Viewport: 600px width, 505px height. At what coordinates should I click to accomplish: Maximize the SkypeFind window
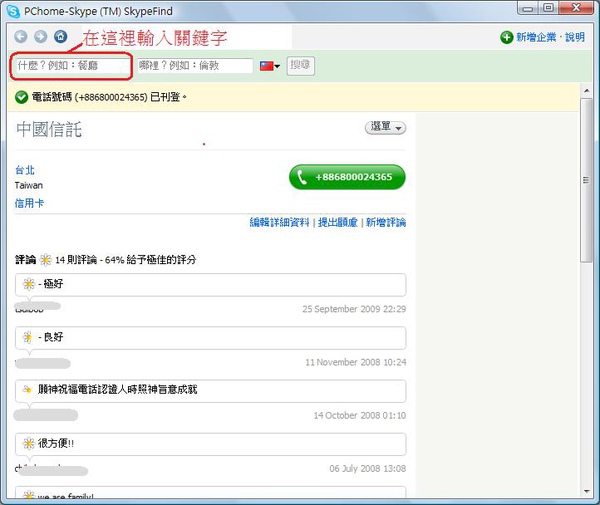(x=548, y=8)
